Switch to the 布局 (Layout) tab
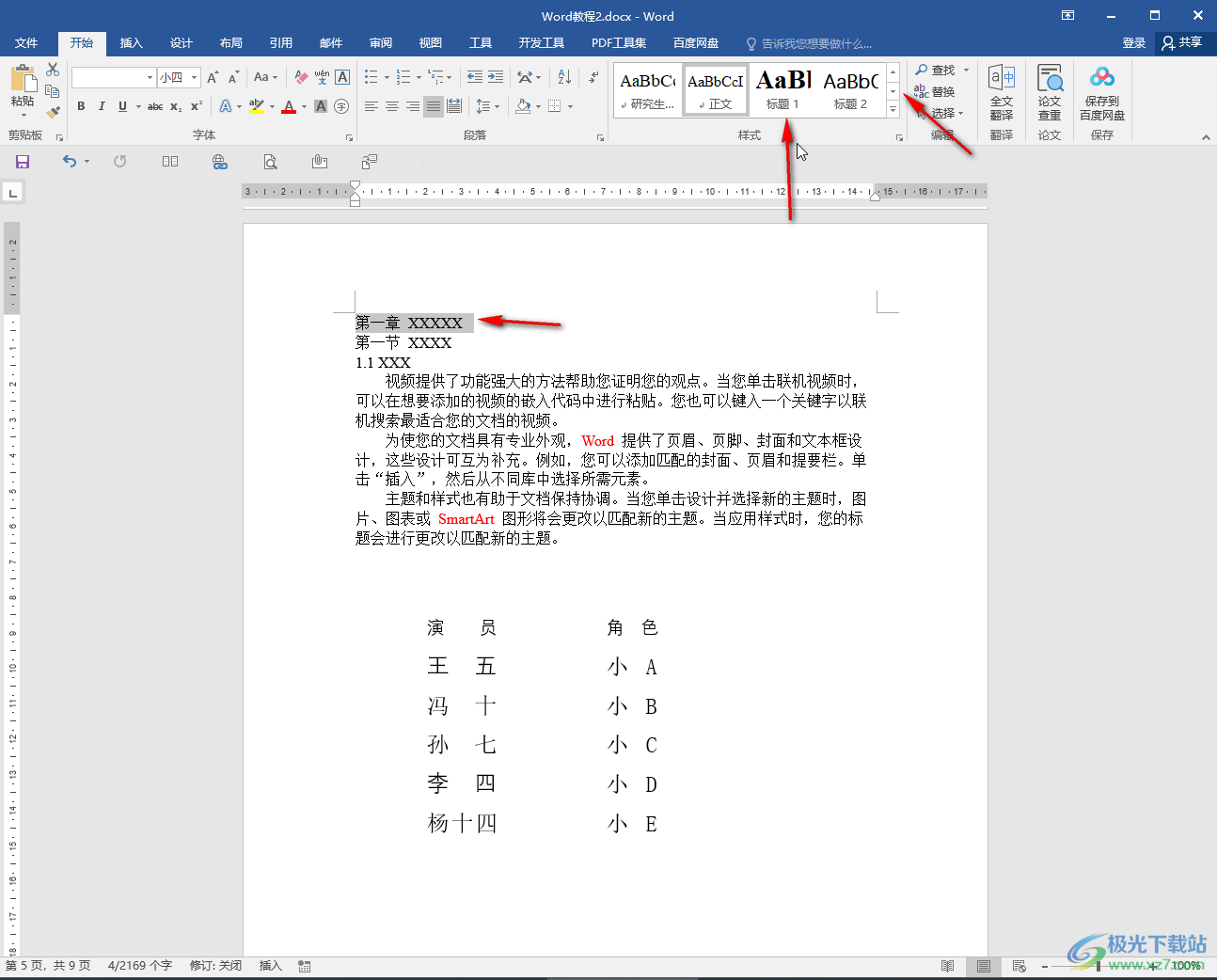This screenshot has width=1217, height=980. (231, 43)
